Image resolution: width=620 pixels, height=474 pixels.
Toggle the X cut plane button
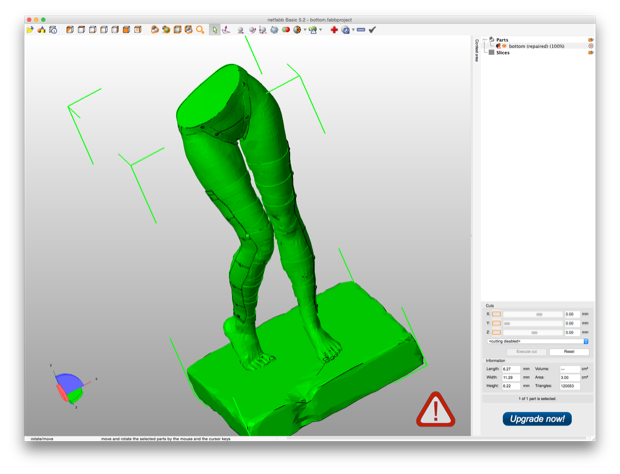496,314
